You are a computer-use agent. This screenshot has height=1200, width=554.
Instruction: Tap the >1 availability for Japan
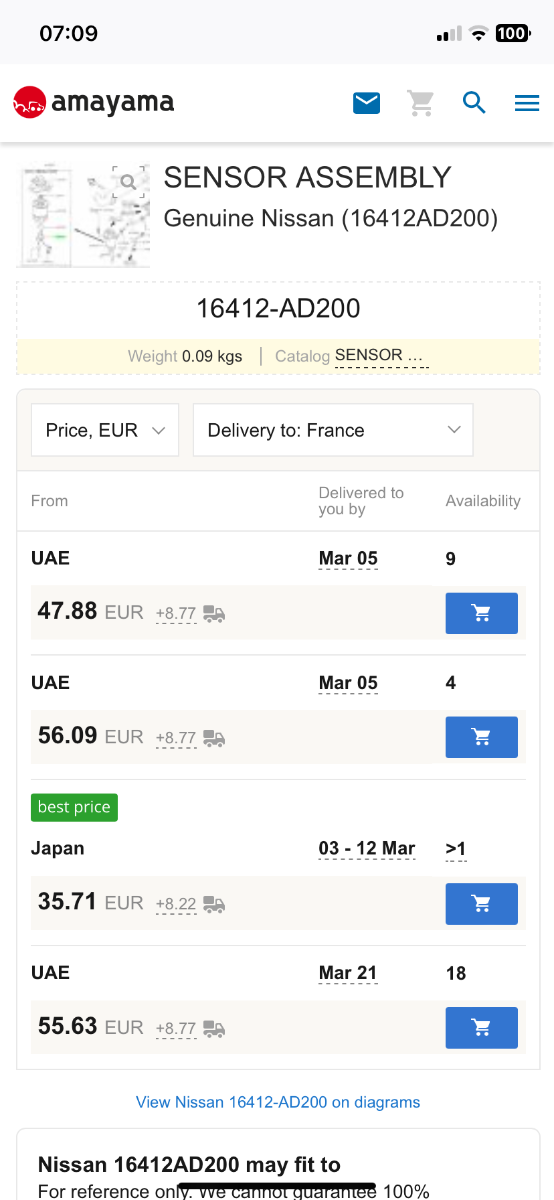456,849
